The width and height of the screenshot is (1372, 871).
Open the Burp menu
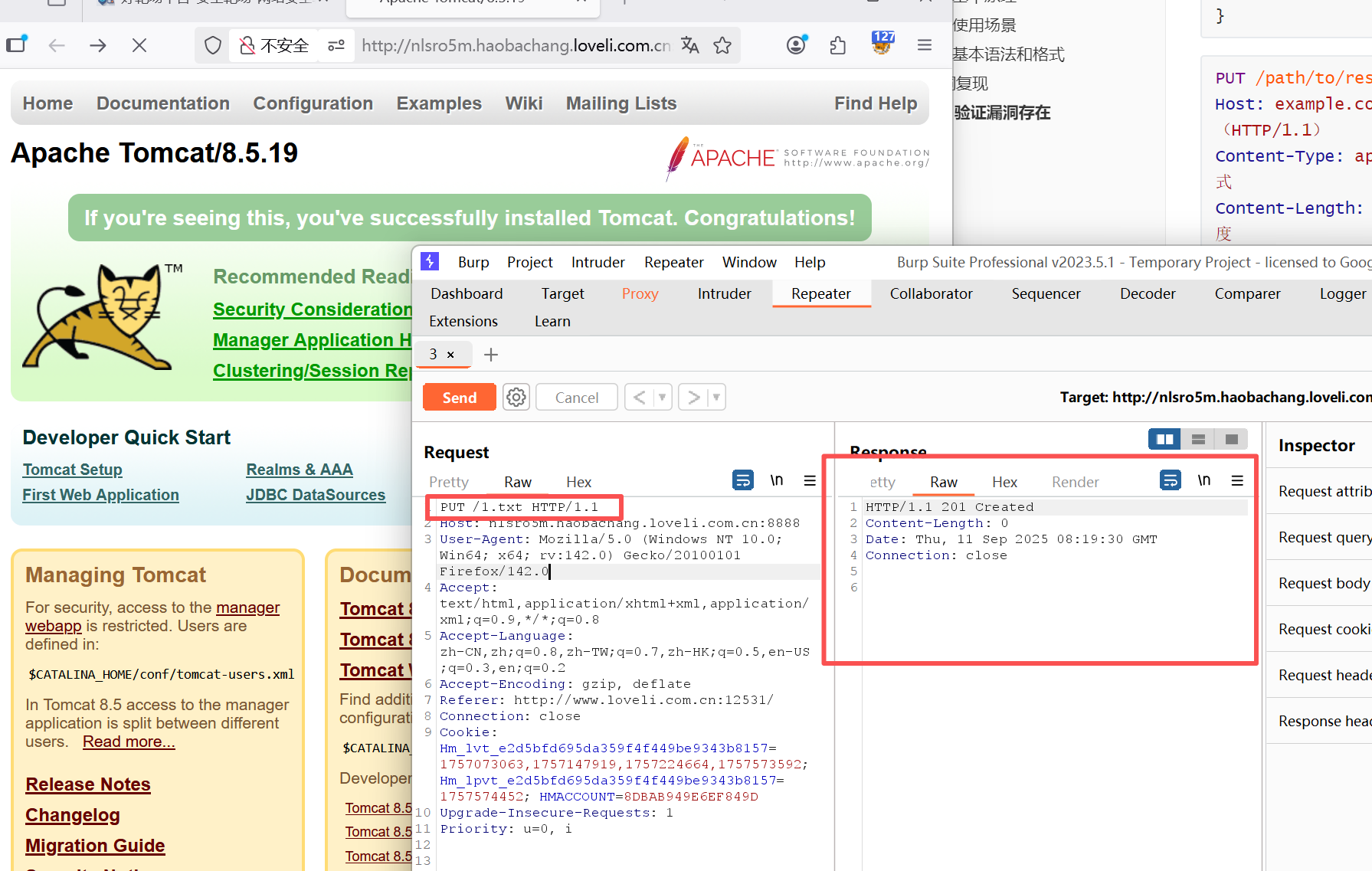(x=473, y=262)
